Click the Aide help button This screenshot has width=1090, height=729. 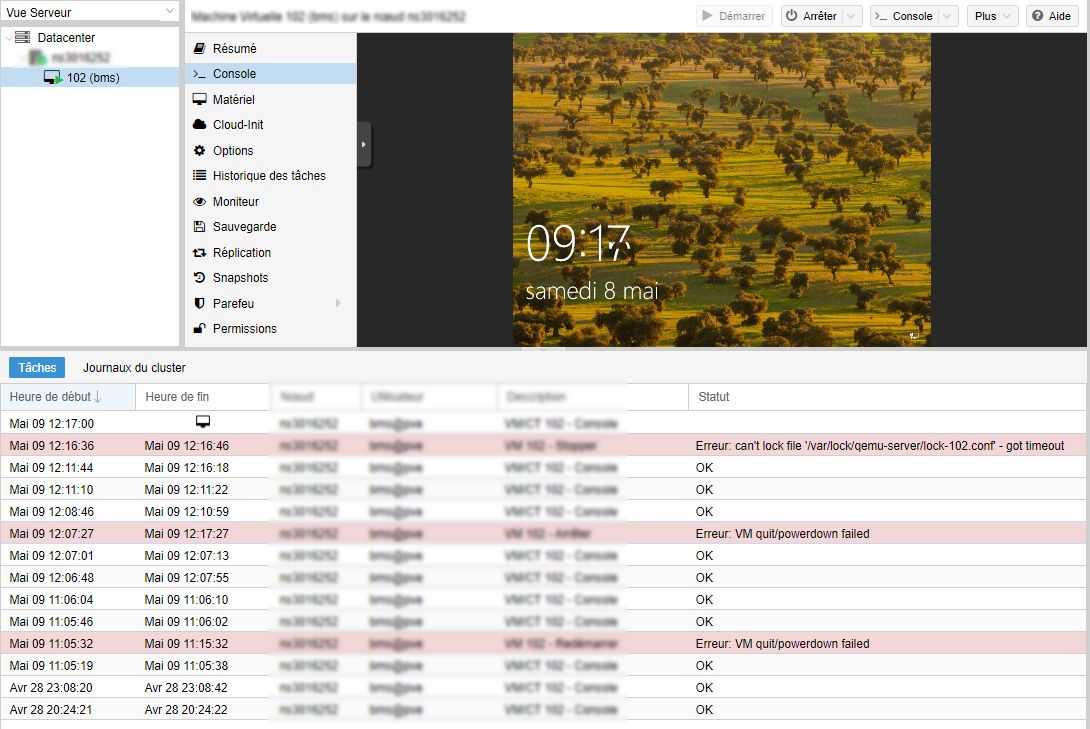1051,16
